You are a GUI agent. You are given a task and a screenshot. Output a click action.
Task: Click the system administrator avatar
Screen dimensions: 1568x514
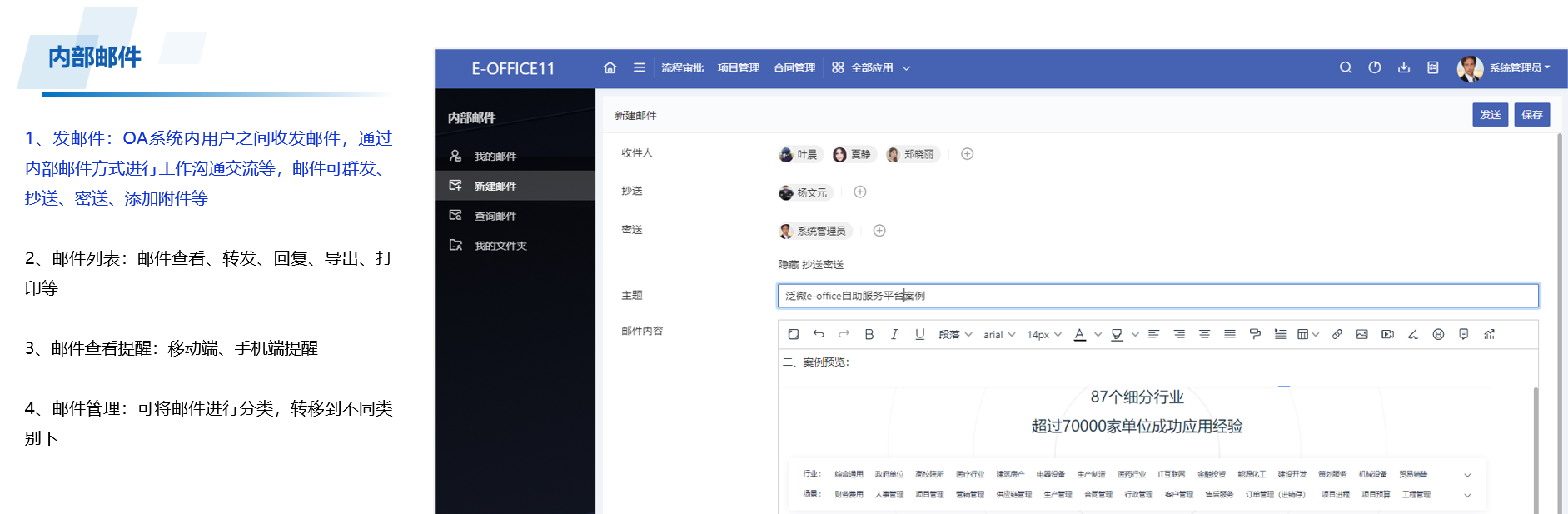(1470, 68)
